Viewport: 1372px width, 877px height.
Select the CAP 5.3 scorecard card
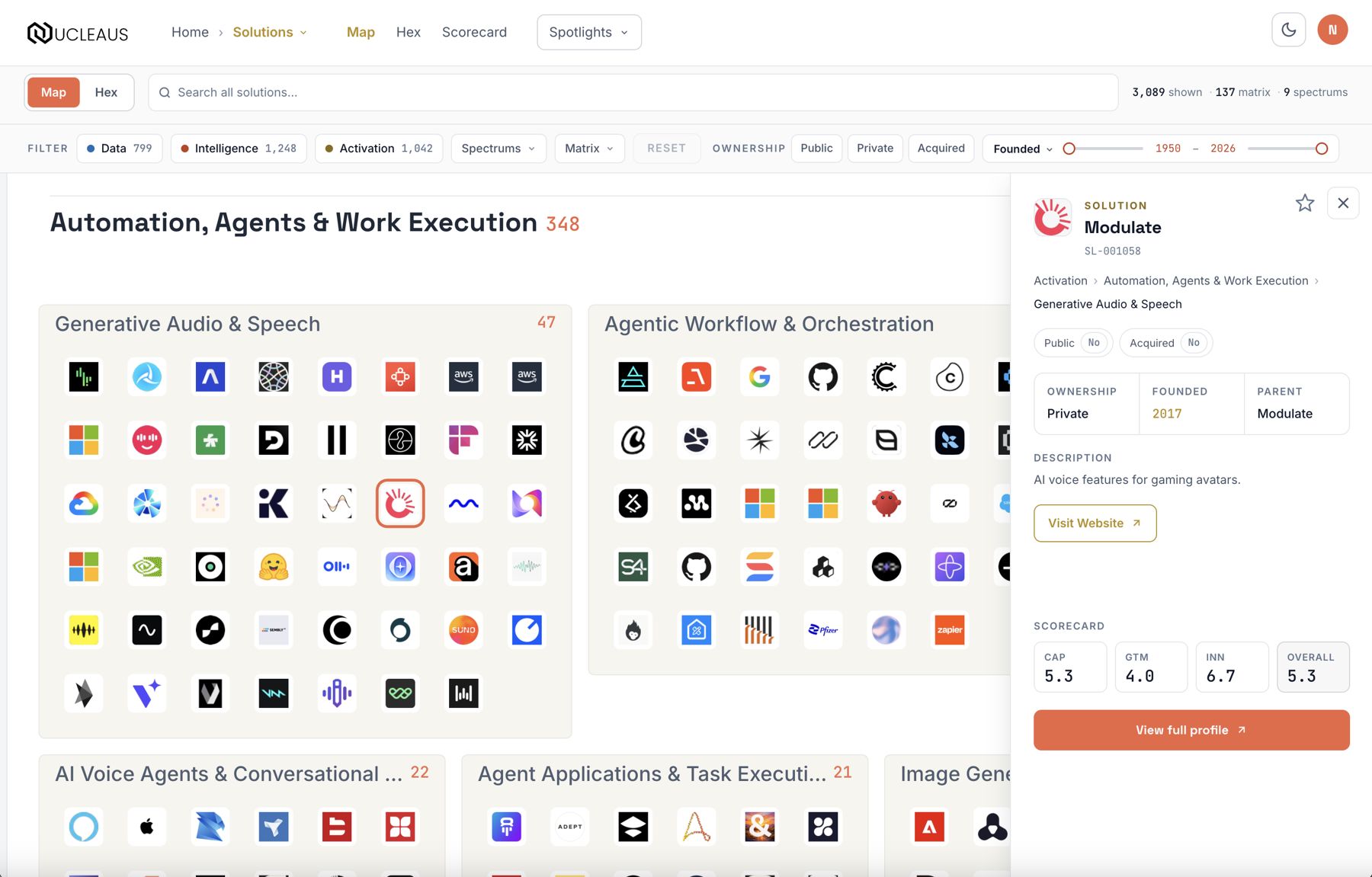[x=1070, y=667]
